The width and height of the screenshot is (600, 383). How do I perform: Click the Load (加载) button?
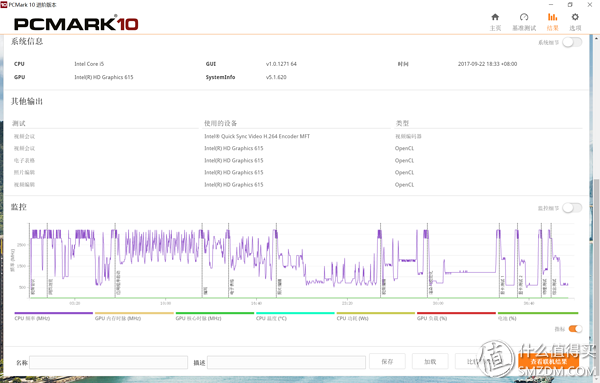click(x=430, y=362)
